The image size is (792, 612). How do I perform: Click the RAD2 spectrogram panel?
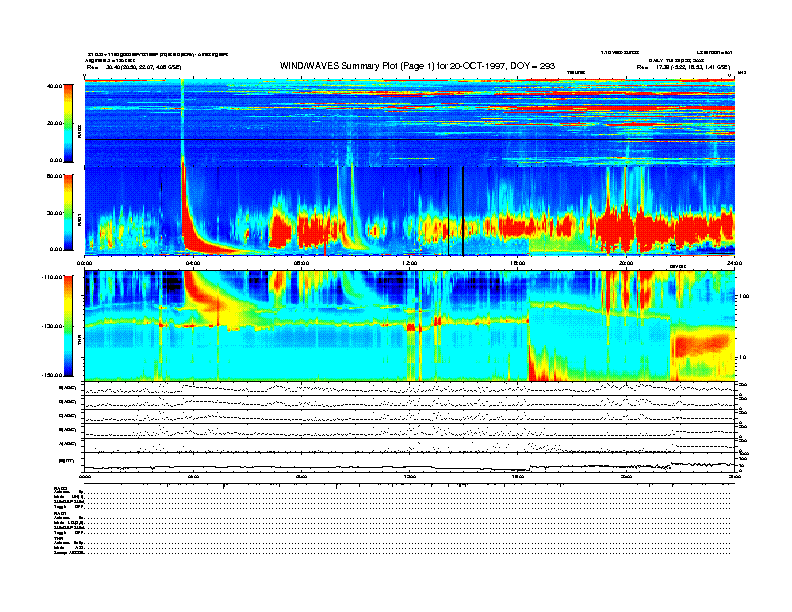(x=410, y=121)
